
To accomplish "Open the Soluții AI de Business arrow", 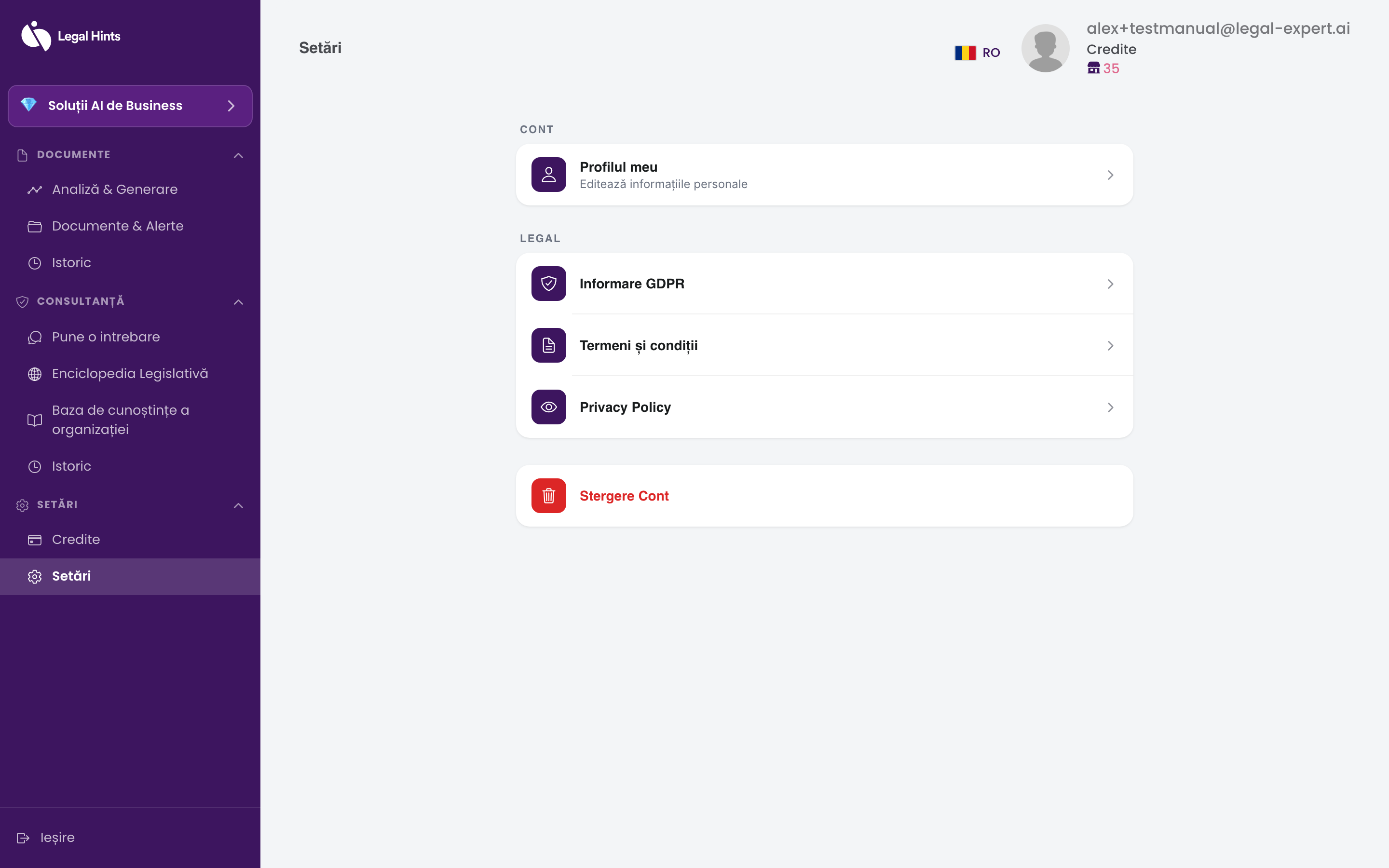I will [x=231, y=106].
